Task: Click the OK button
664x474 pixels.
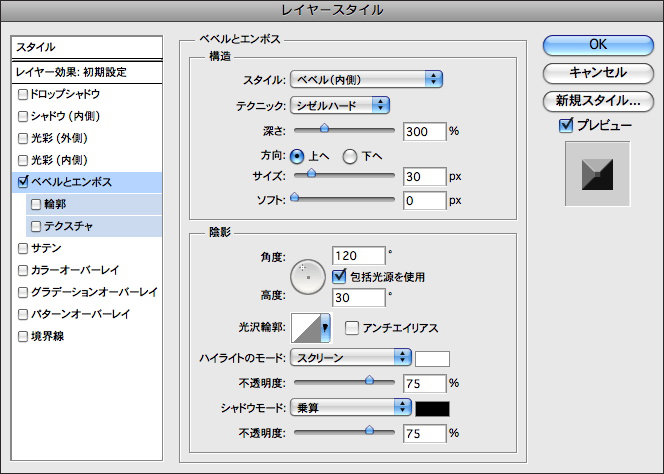Action: (x=597, y=44)
